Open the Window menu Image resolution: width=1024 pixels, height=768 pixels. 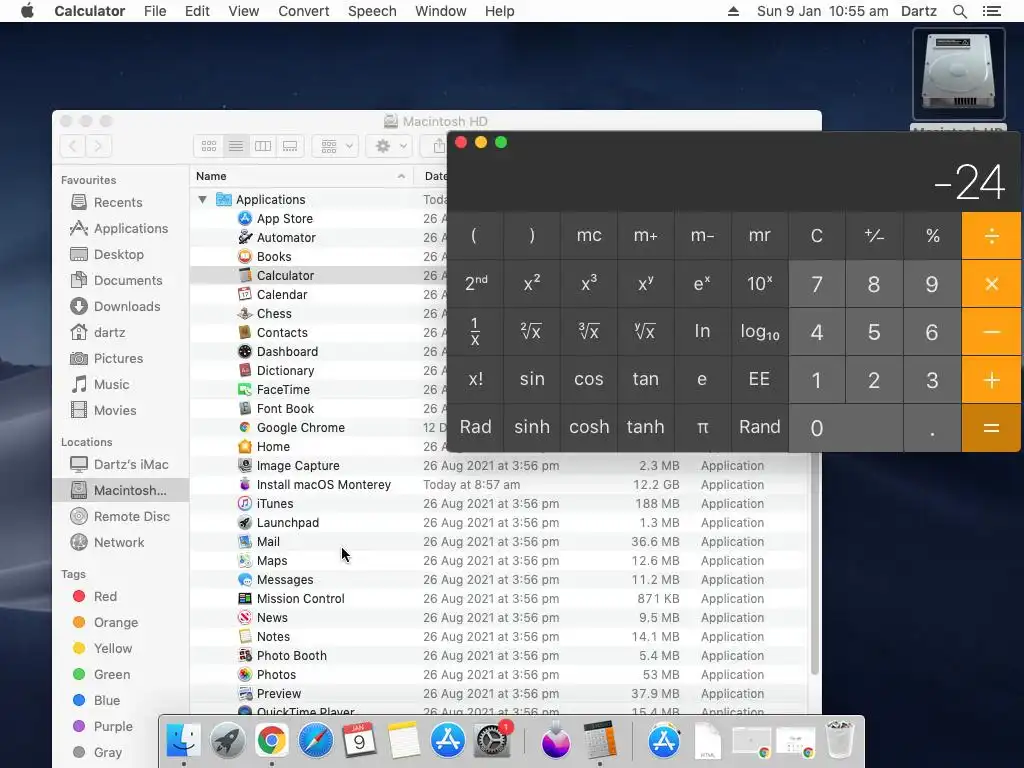coord(441,11)
